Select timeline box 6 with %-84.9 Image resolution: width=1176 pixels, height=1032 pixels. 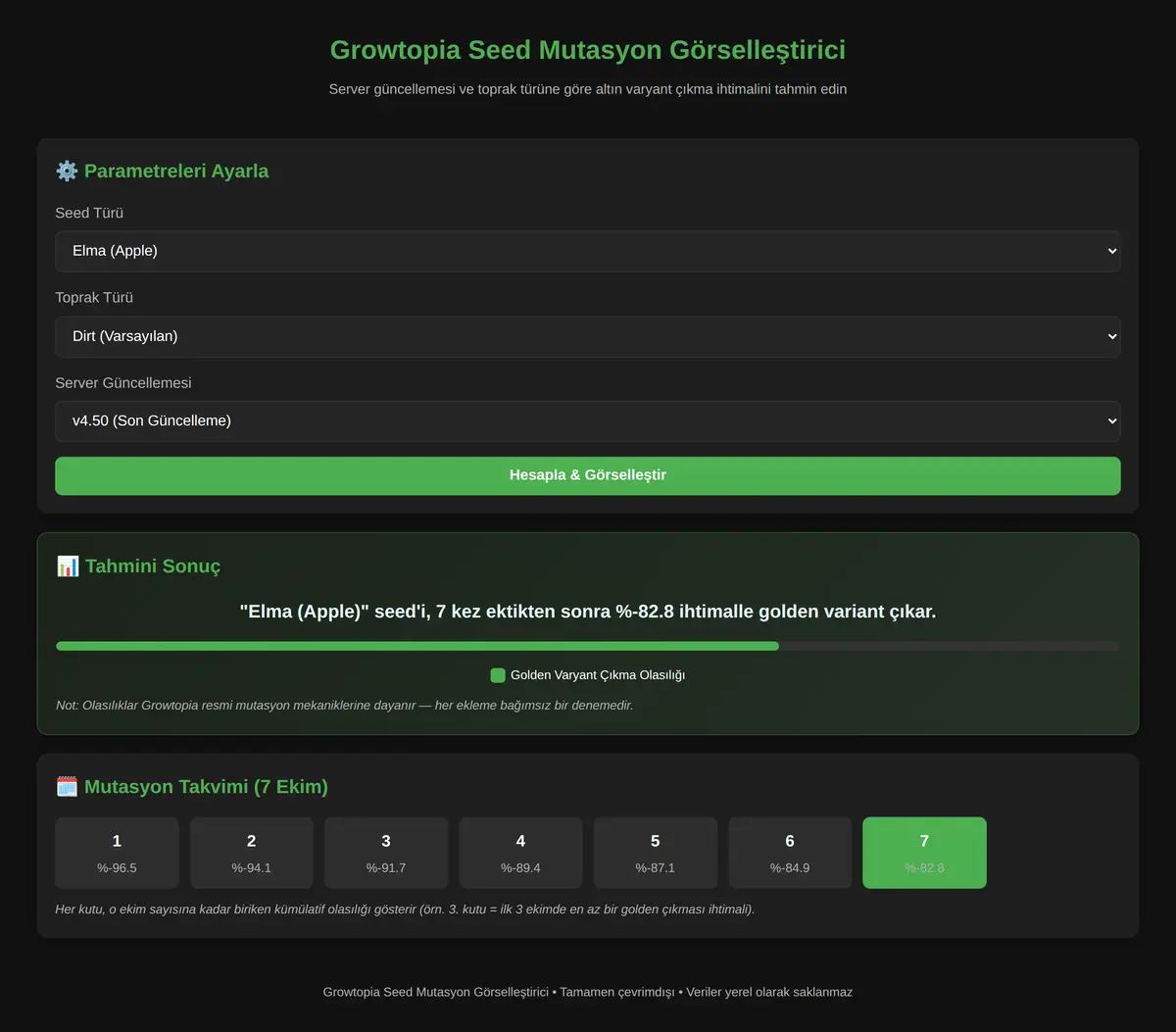(790, 853)
